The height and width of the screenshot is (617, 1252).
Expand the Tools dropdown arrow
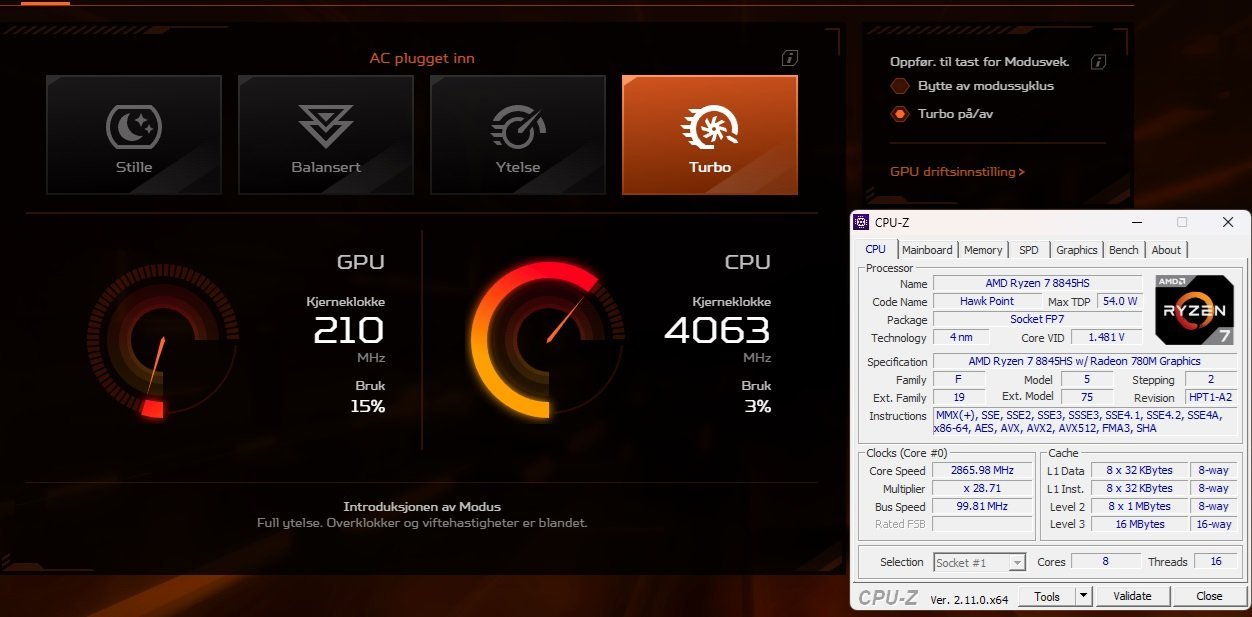coord(1083,597)
